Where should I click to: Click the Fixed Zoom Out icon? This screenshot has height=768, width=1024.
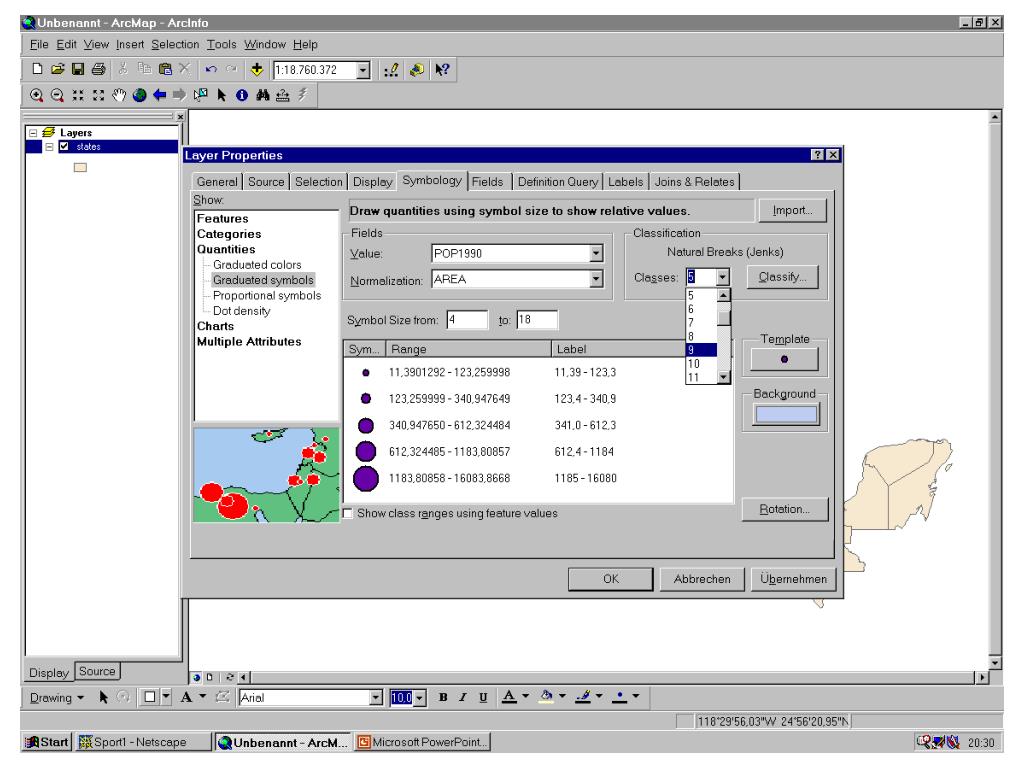point(99,95)
